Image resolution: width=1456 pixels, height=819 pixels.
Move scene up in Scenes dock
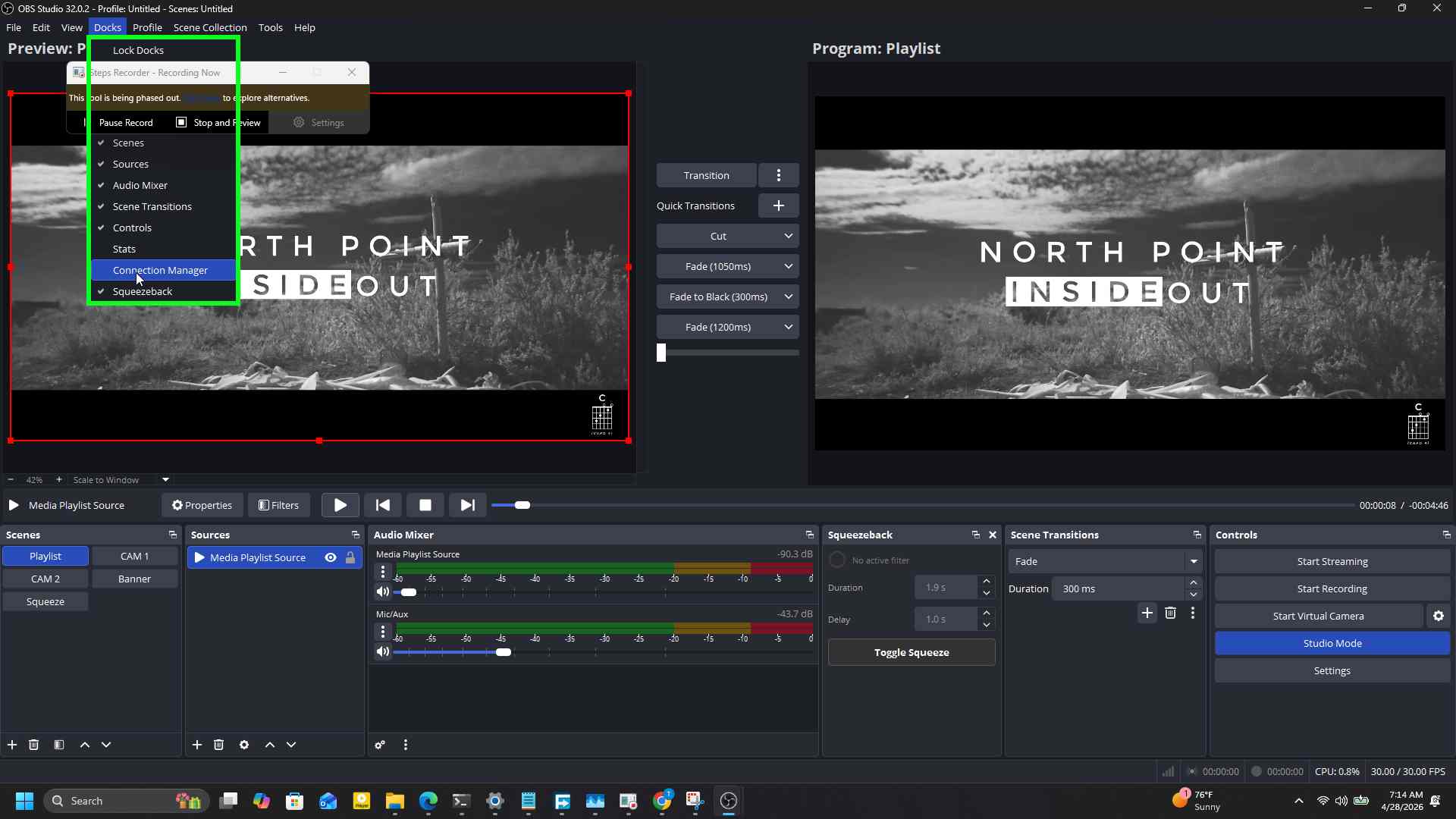pos(85,745)
